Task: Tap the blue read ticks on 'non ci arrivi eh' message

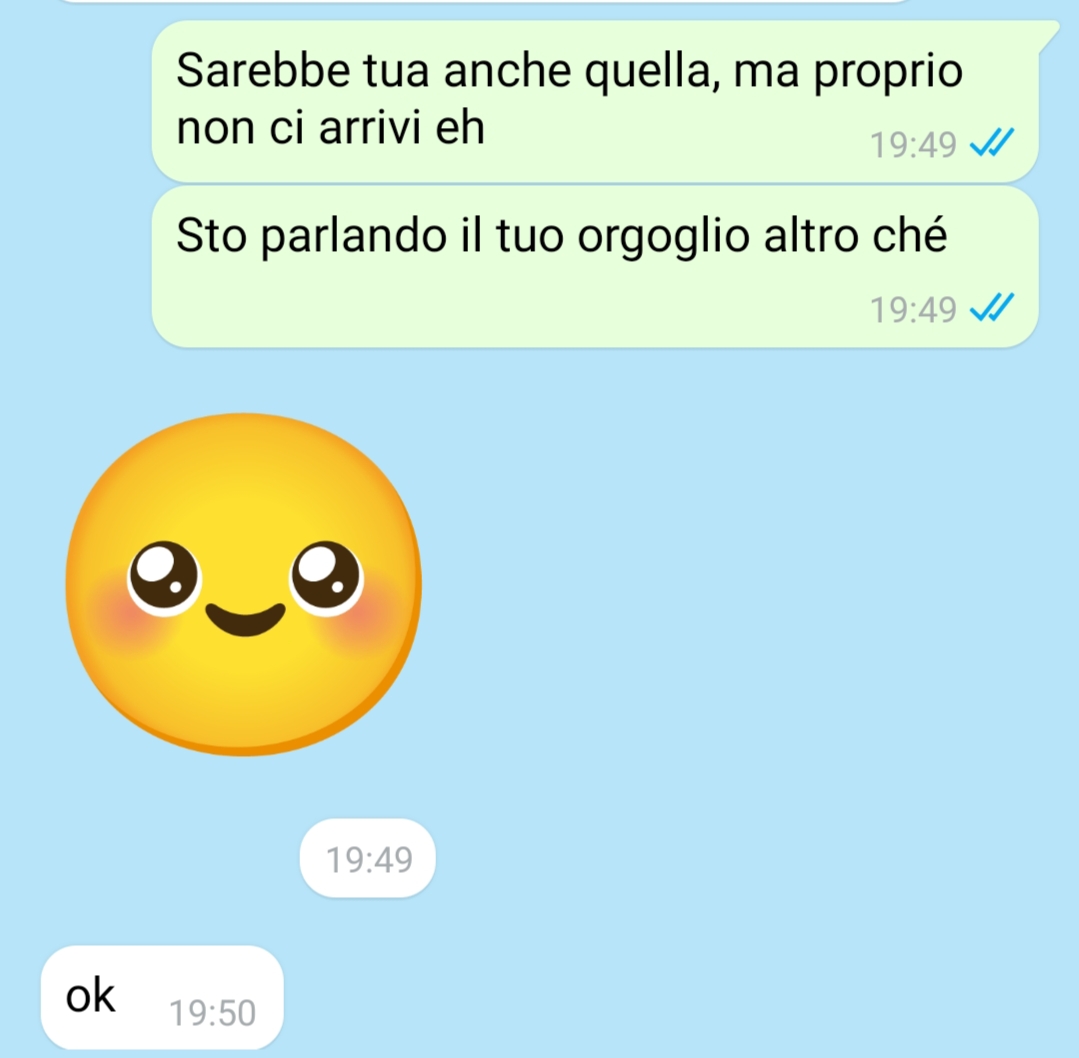Action: 992,143
